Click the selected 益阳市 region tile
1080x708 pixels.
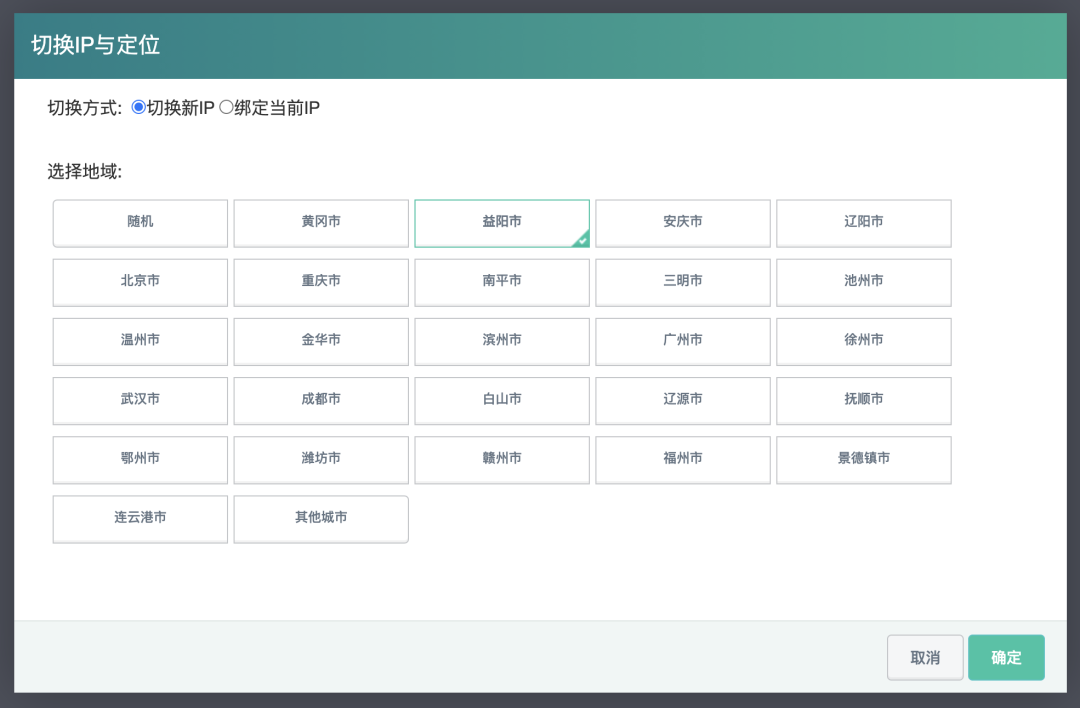click(502, 222)
